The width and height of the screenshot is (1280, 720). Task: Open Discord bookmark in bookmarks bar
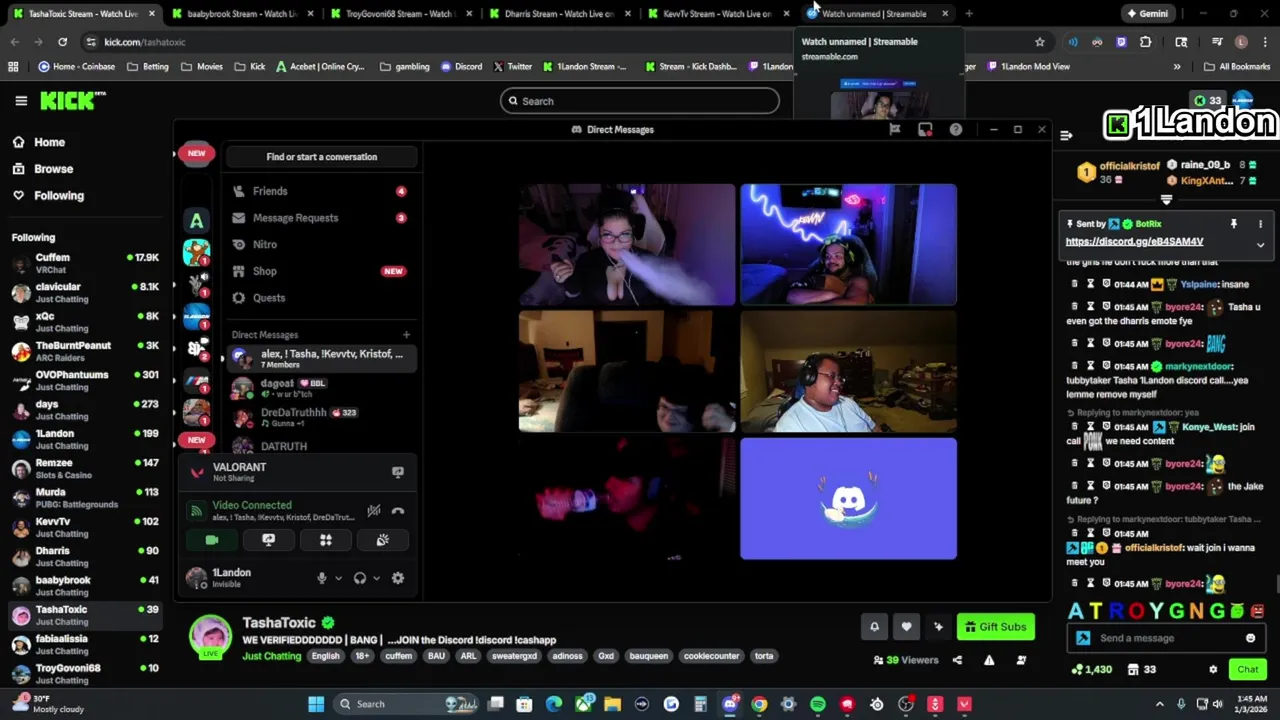point(461,67)
